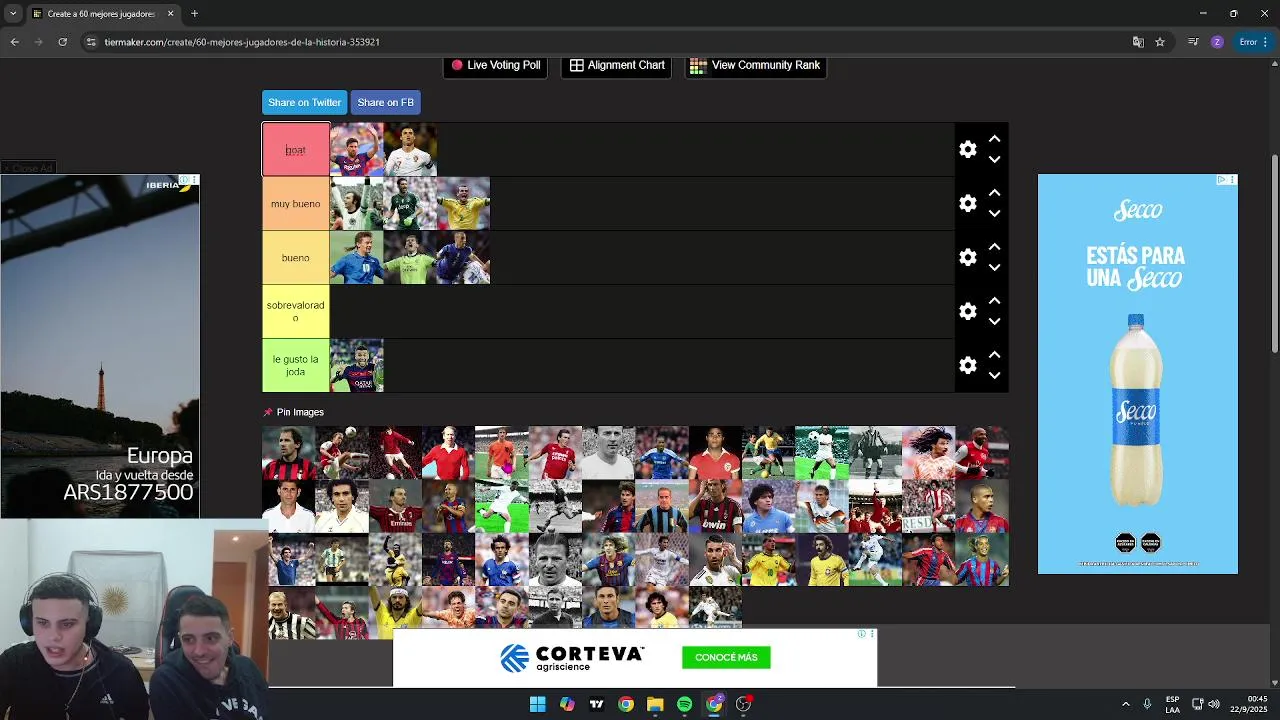This screenshot has height=720, width=1280.
Task: Open Live Voting Poll
Action: click(495, 65)
